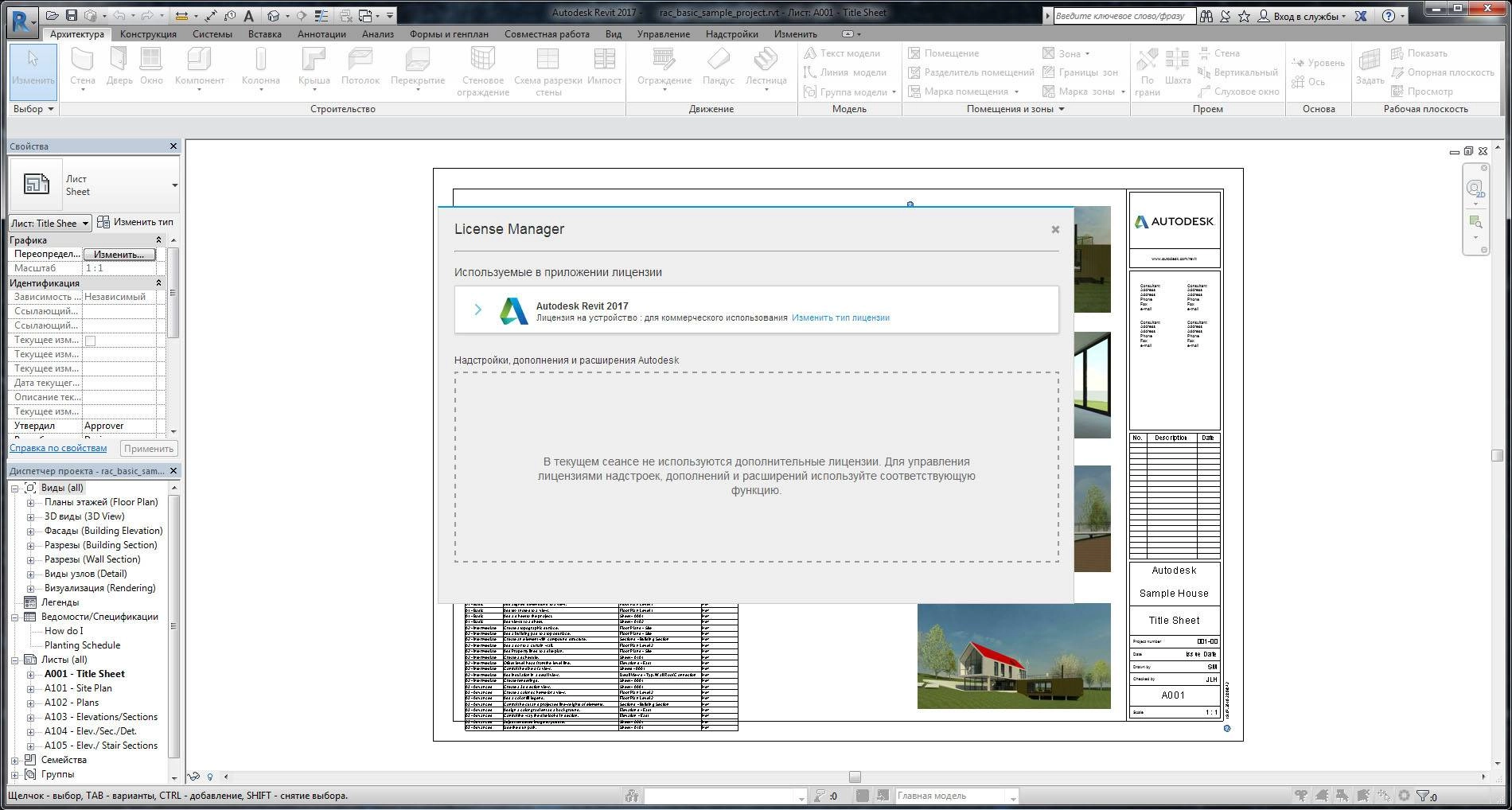Click the Изменить... button for Переопредел...

(119, 255)
